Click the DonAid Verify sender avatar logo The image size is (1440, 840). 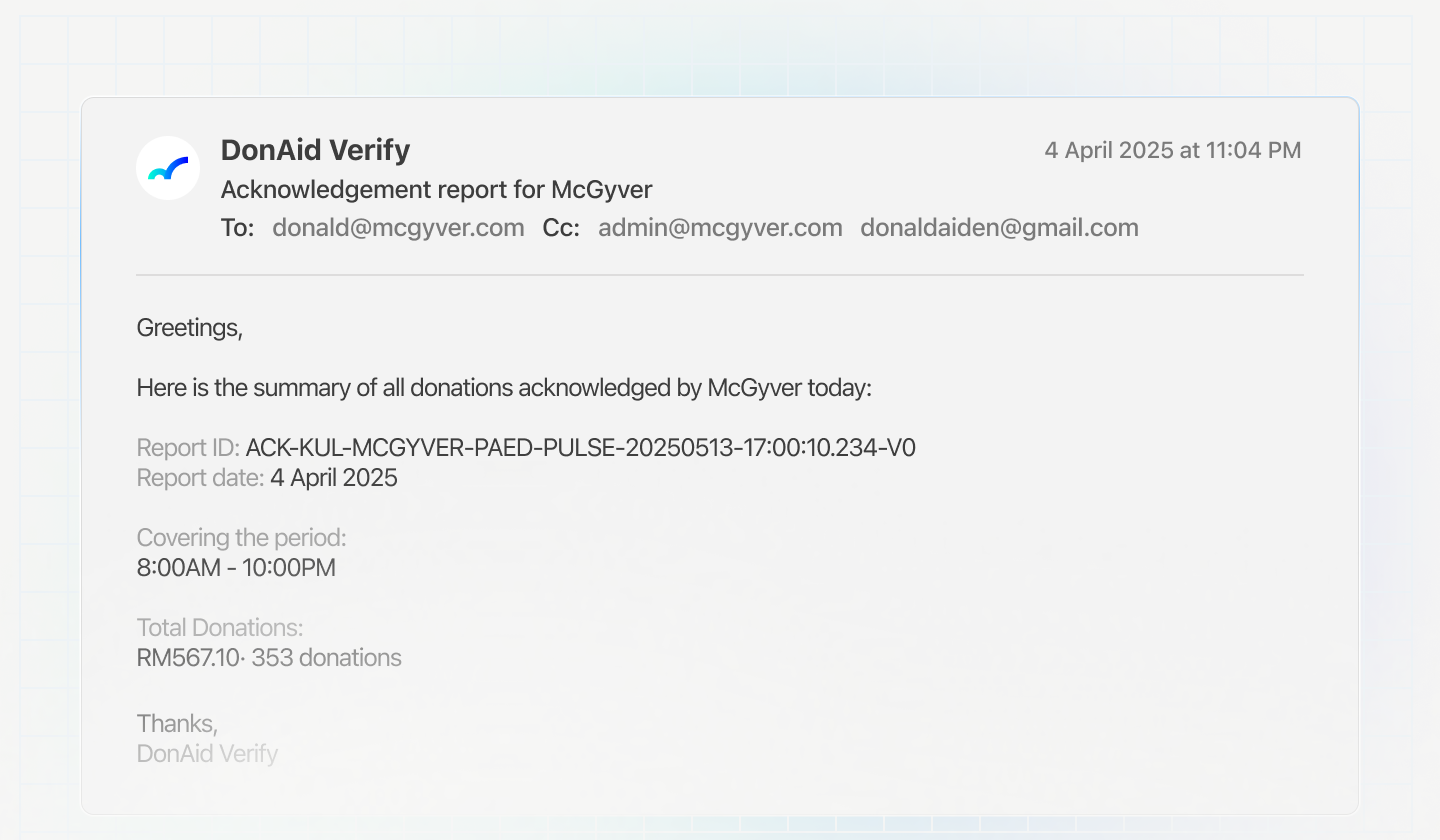coord(168,168)
